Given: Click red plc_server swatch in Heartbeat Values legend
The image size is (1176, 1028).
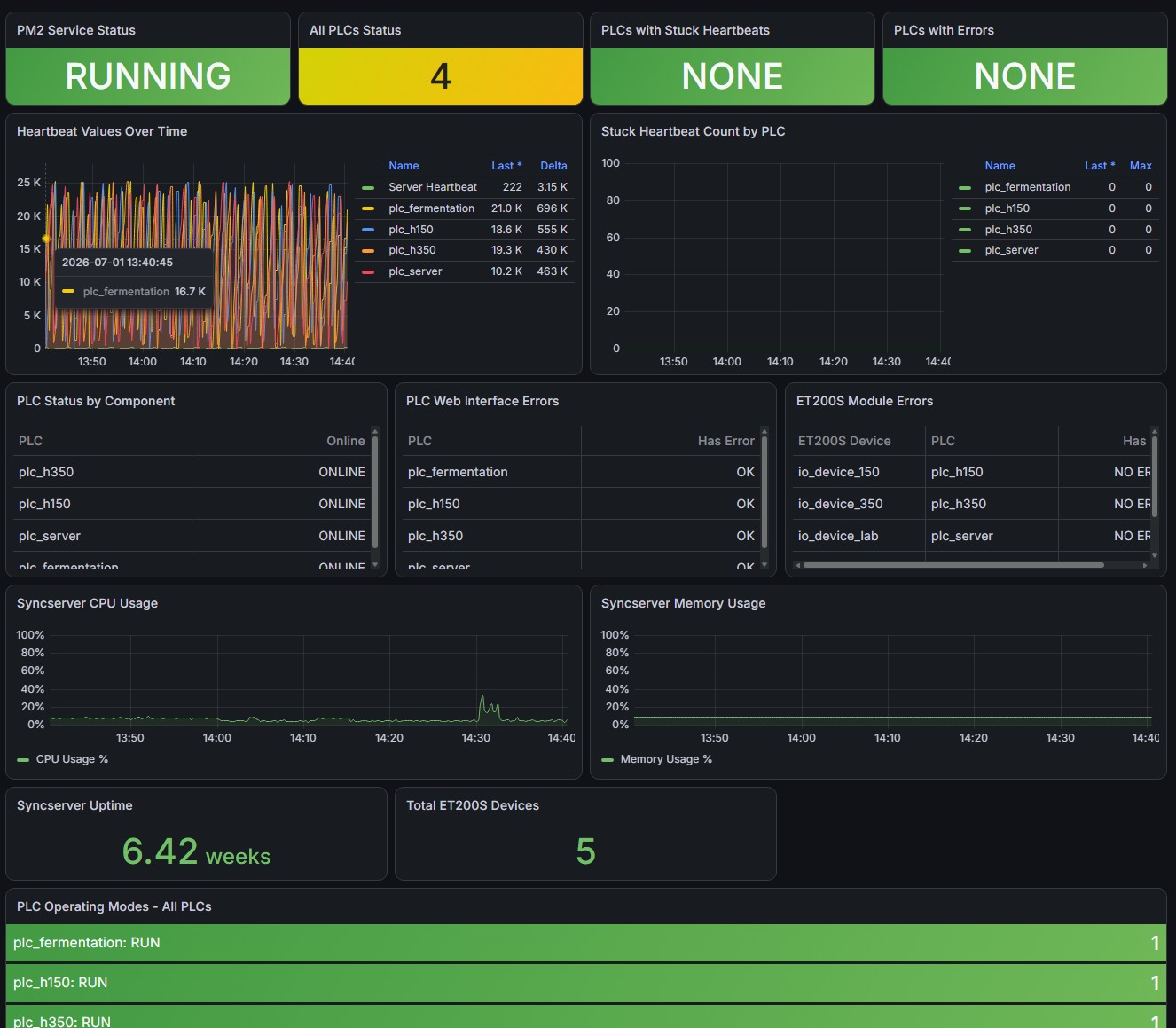Looking at the screenshot, I should pyautogui.click(x=368, y=271).
